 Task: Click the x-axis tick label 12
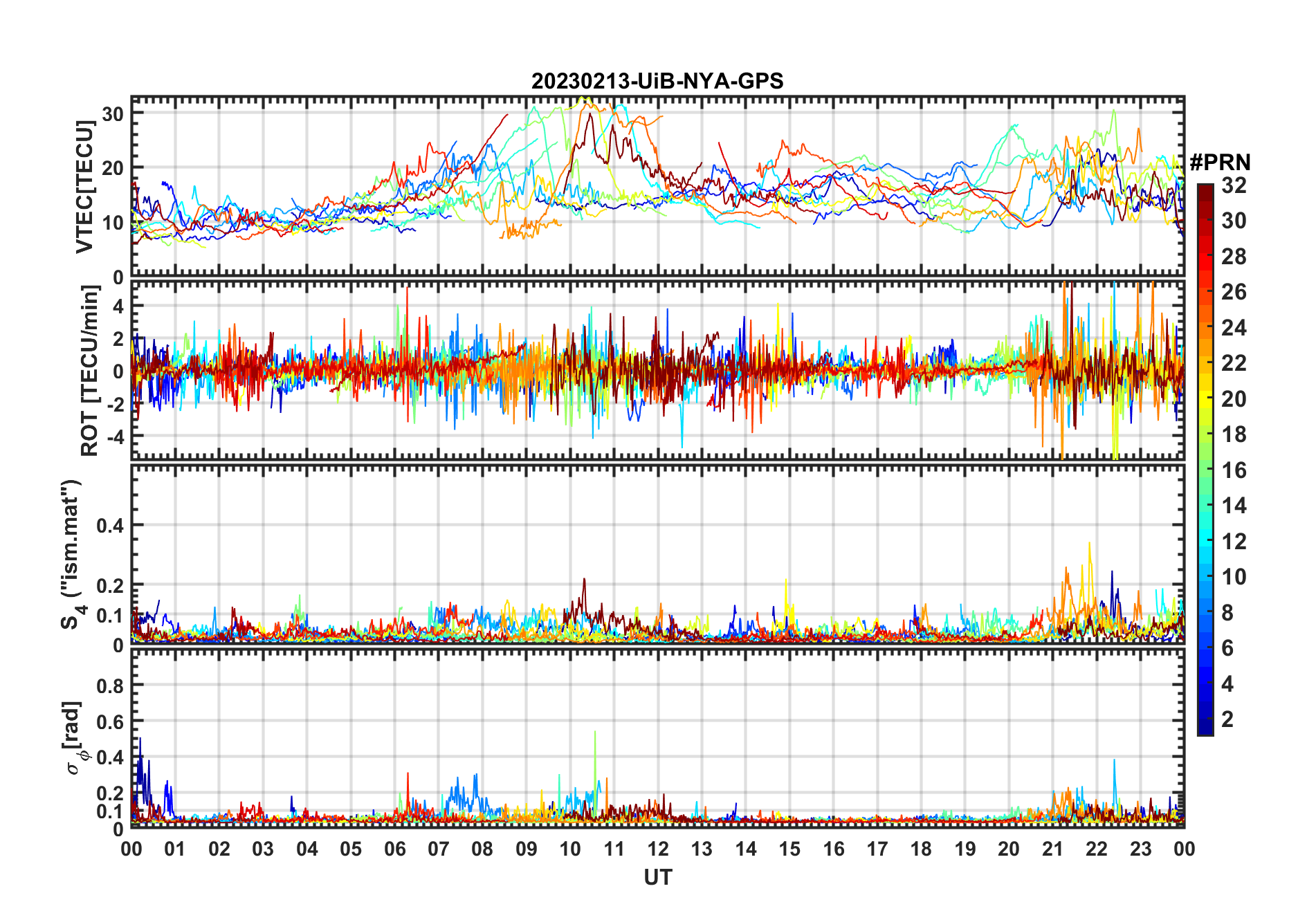(x=658, y=849)
